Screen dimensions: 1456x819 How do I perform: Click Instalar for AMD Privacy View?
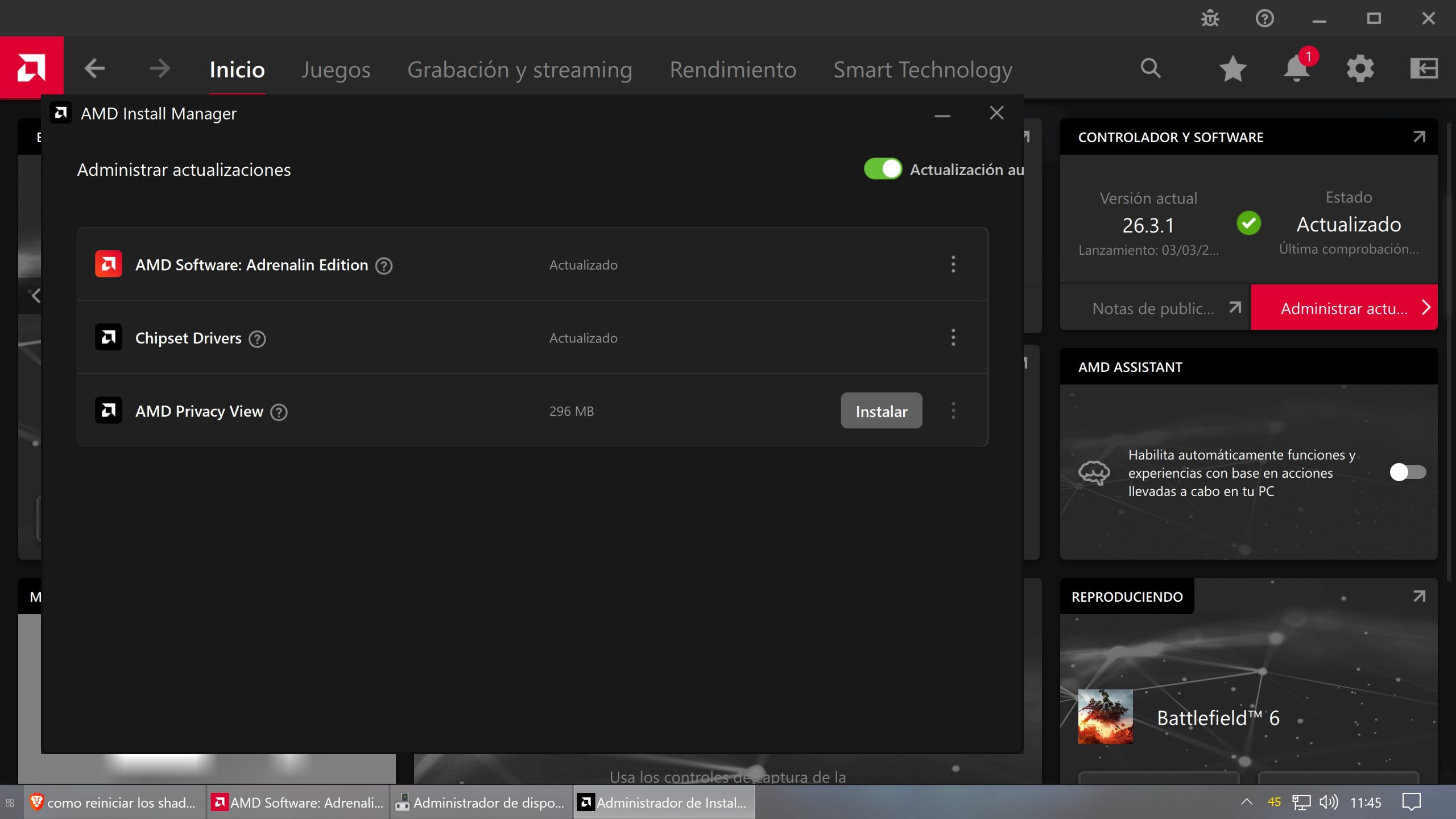pyautogui.click(x=881, y=411)
